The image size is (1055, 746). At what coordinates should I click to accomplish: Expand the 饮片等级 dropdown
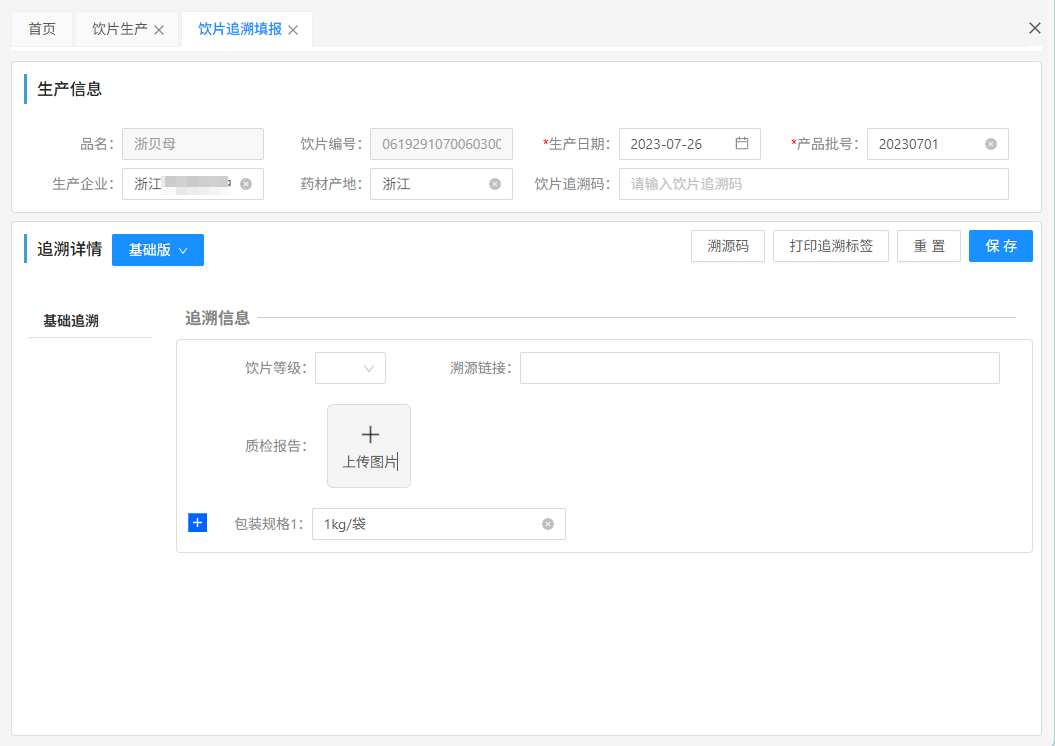point(350,368)
